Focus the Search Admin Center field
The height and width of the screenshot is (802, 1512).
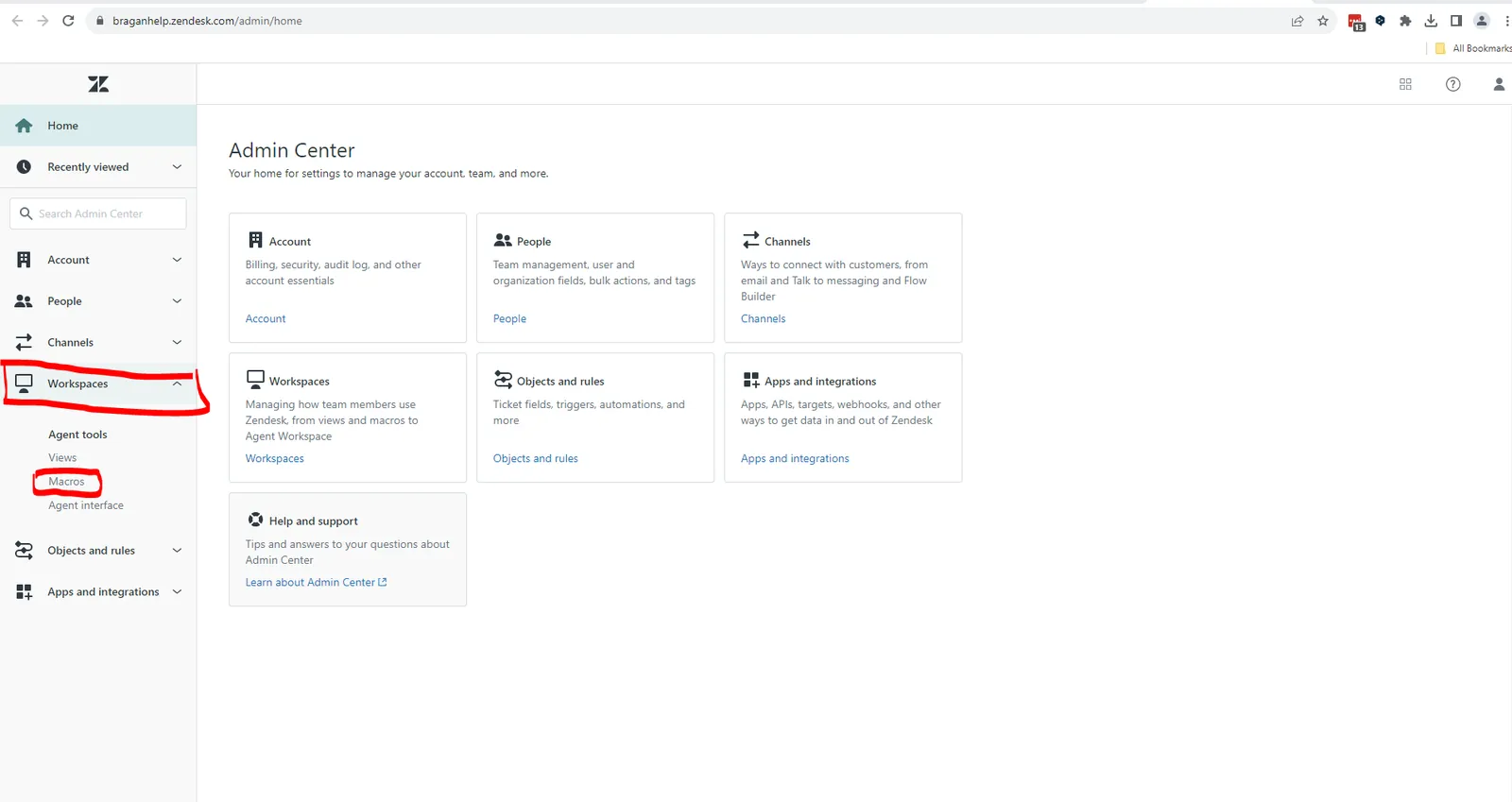point(98,213)
